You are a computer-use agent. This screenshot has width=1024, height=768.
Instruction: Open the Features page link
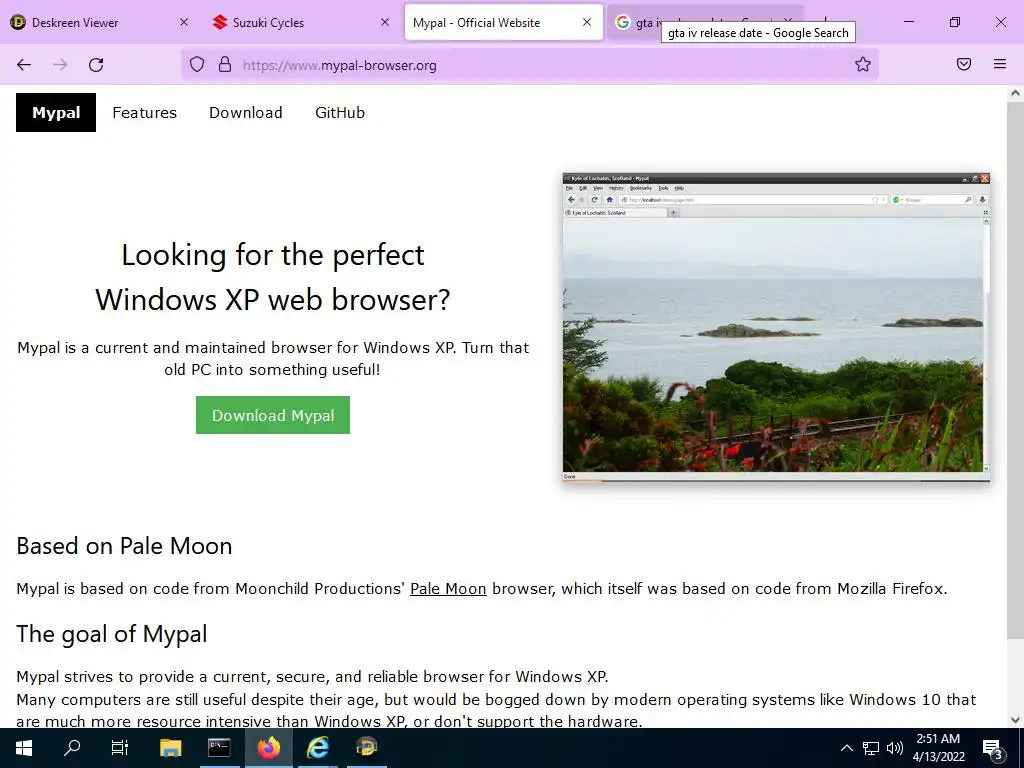pyautogui.click(x=144, y=112)
